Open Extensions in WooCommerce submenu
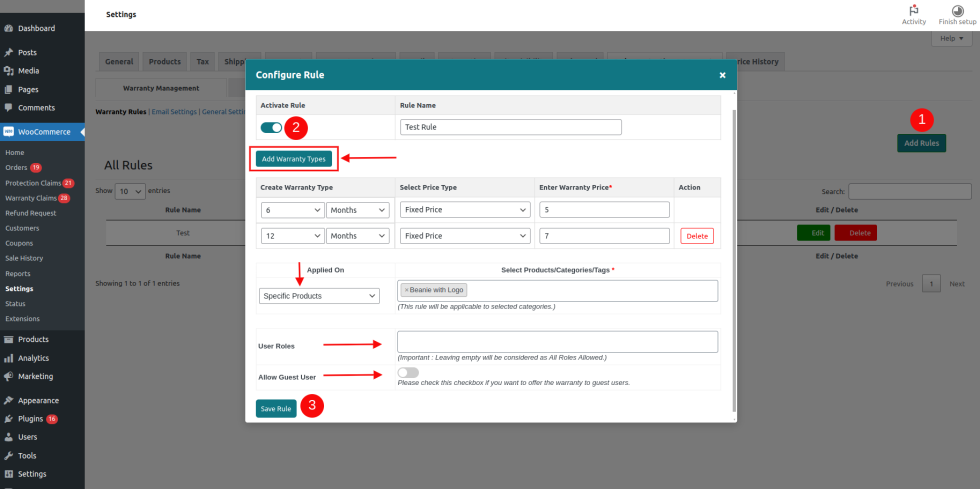980x489 pixels. point(22,319)
